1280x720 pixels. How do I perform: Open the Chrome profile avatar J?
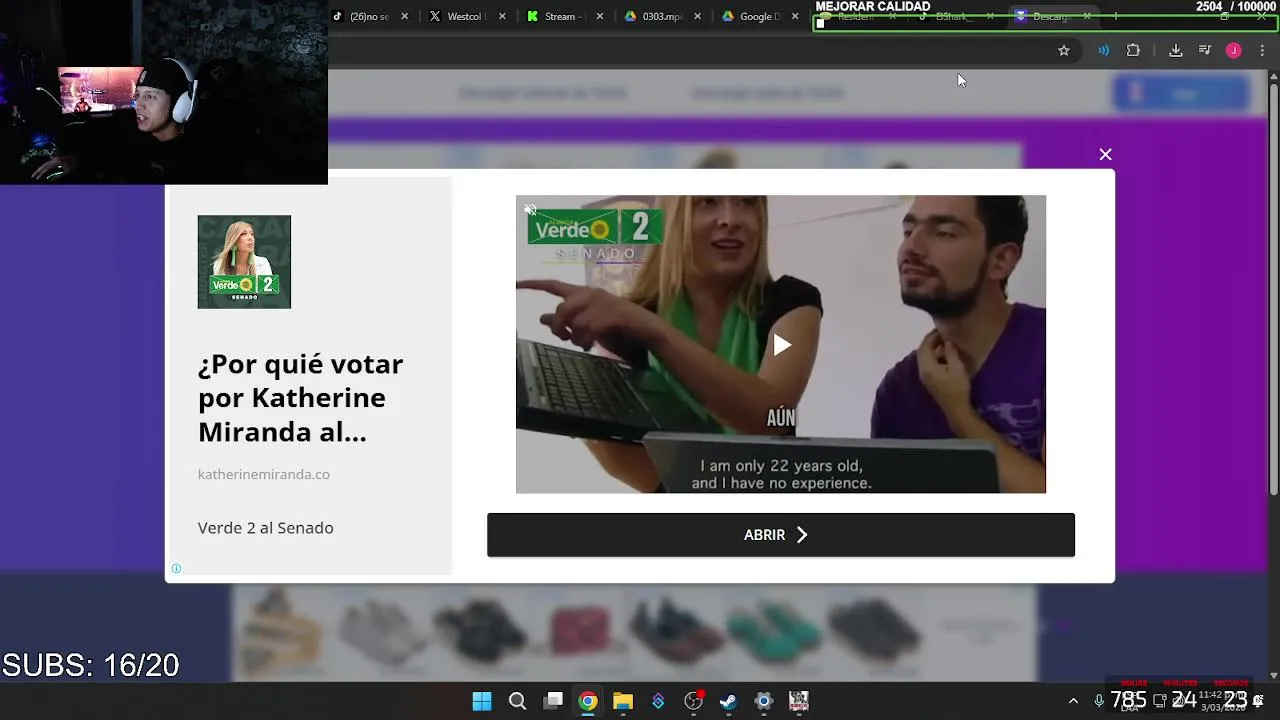point(1234,50)
